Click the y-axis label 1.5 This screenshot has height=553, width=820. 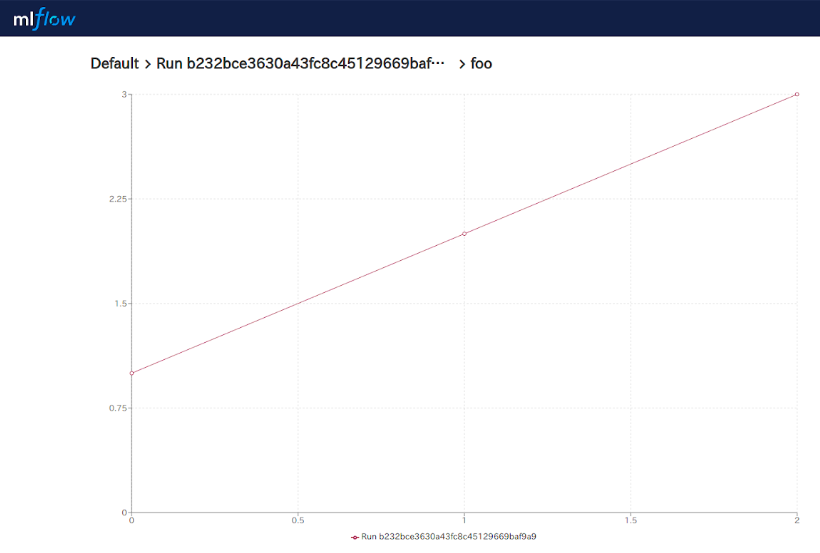coord(121,303)
